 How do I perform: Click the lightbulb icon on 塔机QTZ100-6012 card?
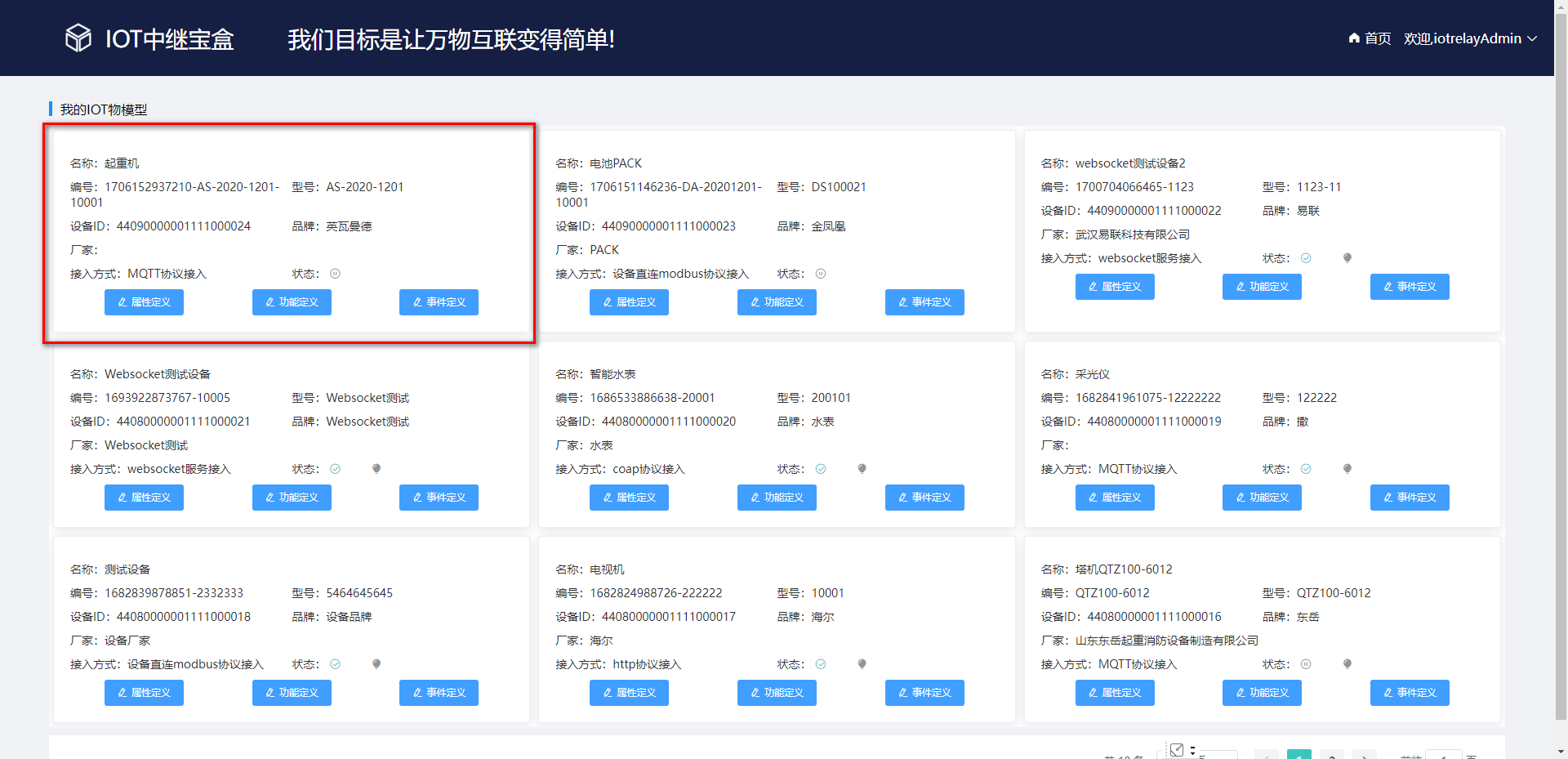(x=1347, y=664)
